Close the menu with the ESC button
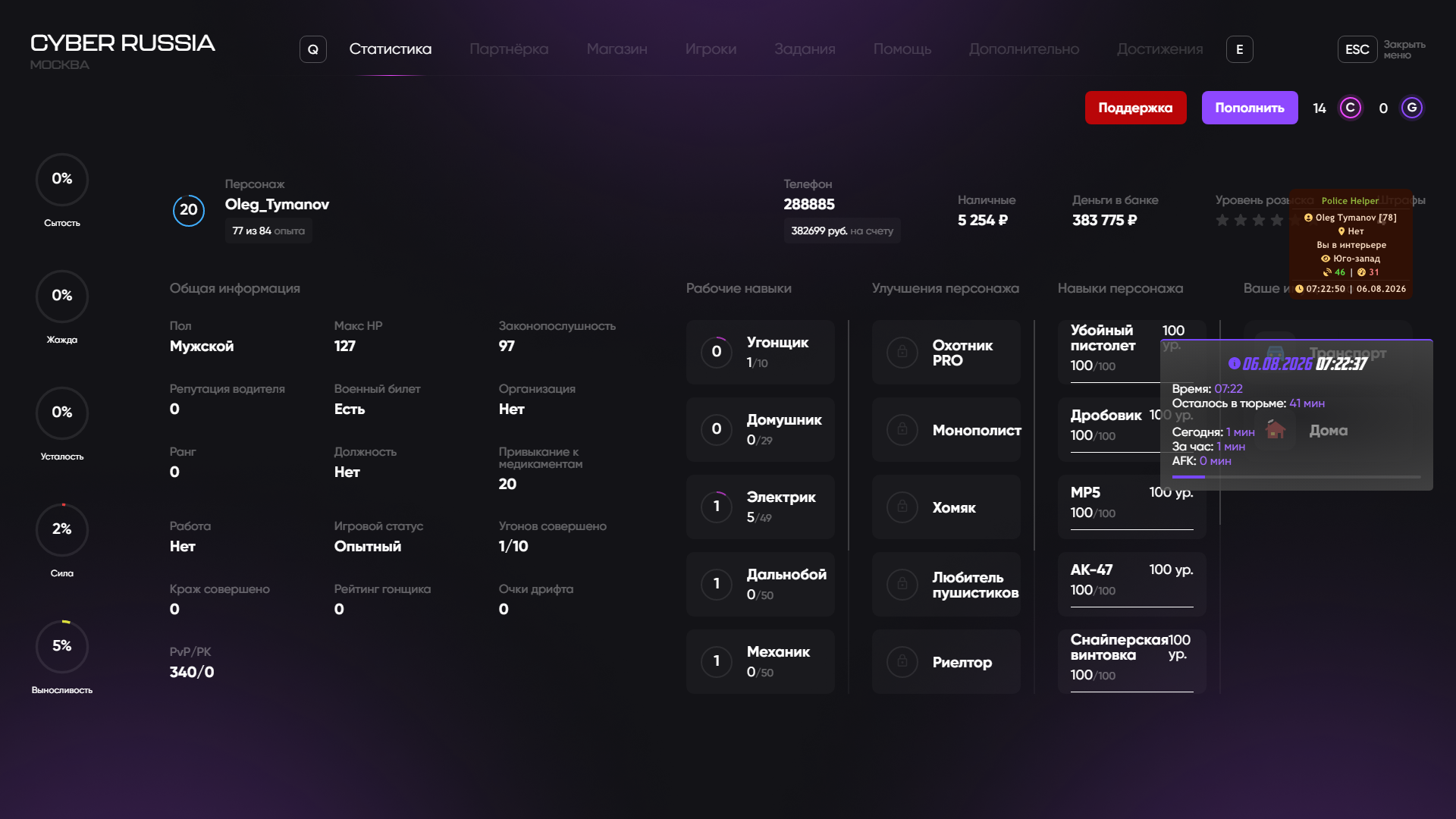Viewport: 1456px width, 819px height. (1357, 49)
